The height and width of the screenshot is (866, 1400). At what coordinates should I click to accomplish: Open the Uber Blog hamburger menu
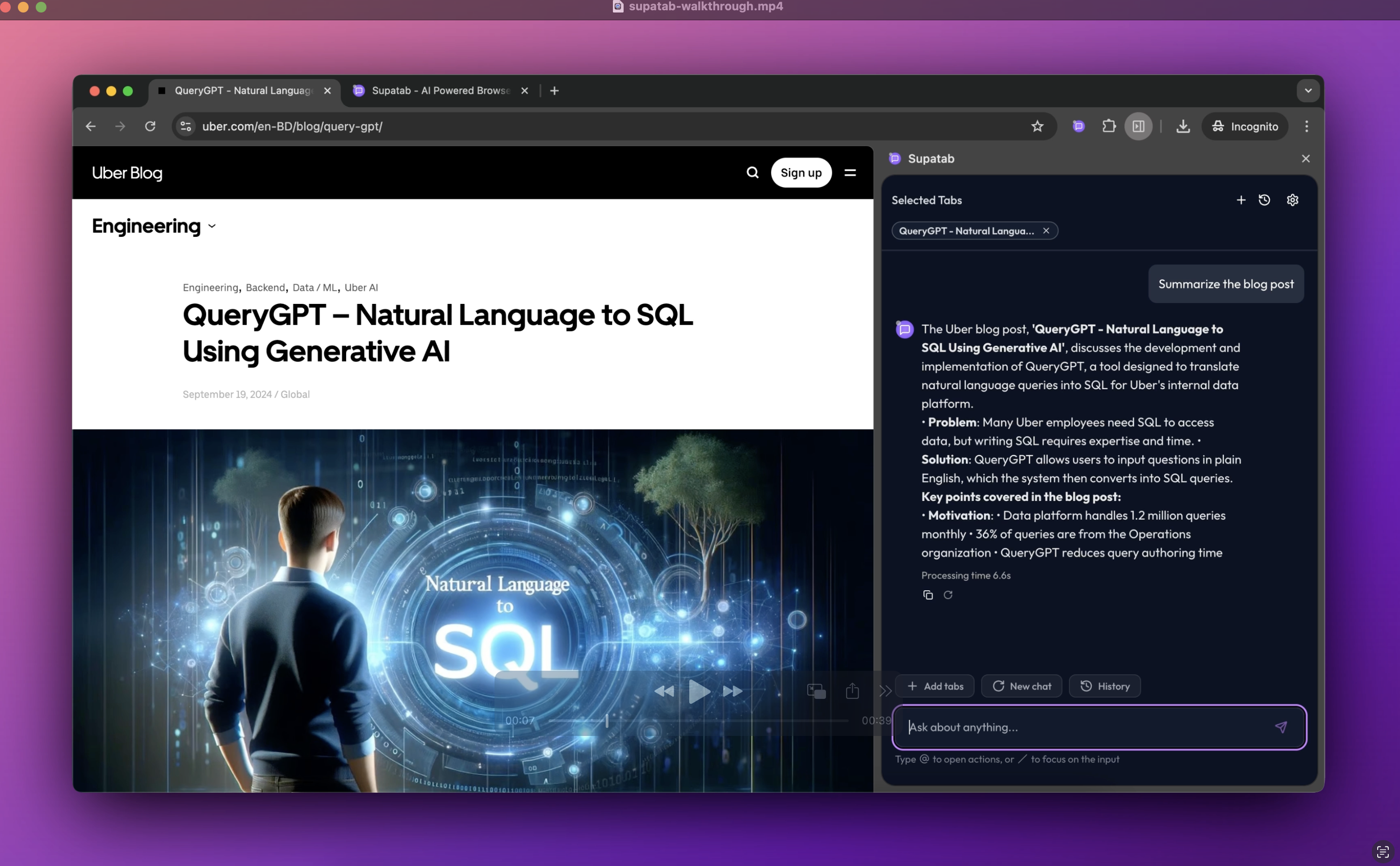pyautogui.click(x=850, y=172)
